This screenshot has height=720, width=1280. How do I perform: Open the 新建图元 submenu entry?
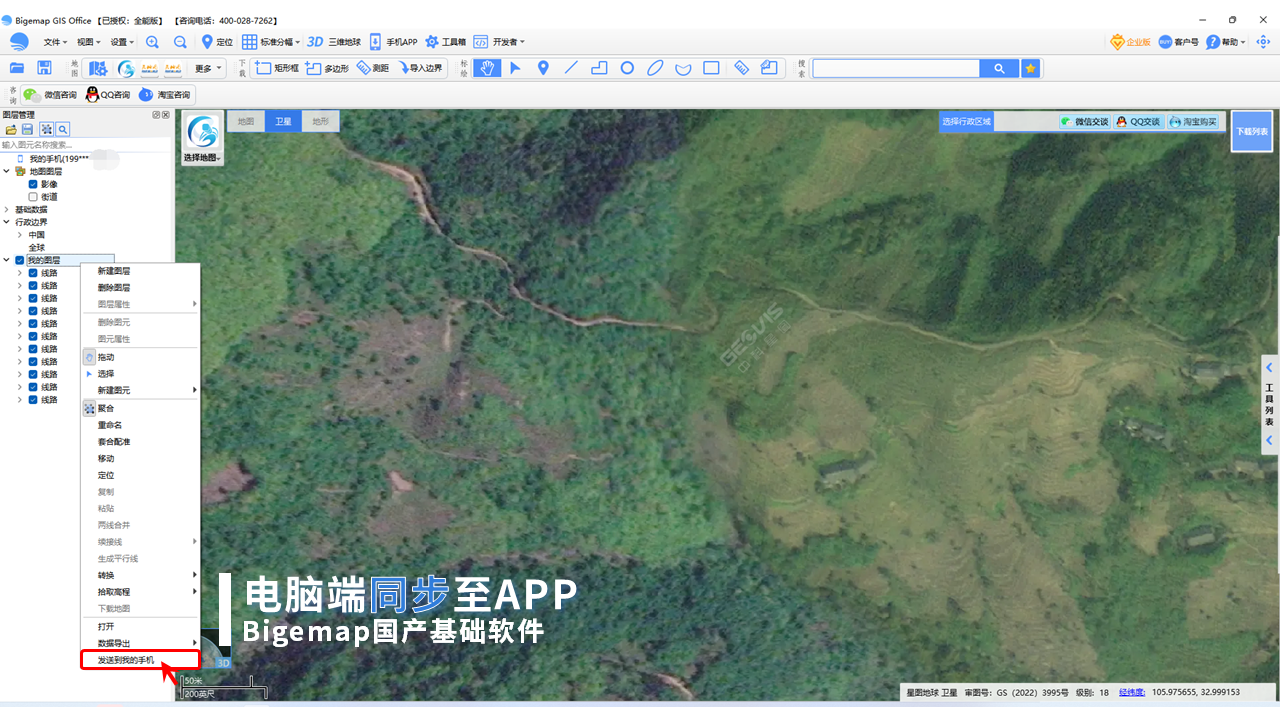pyautogui.click(x=140, y=390)
